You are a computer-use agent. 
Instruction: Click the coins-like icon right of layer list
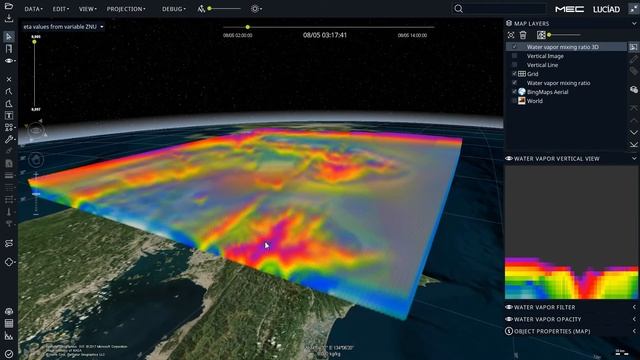pyautogui.click(x=633, y=89)
